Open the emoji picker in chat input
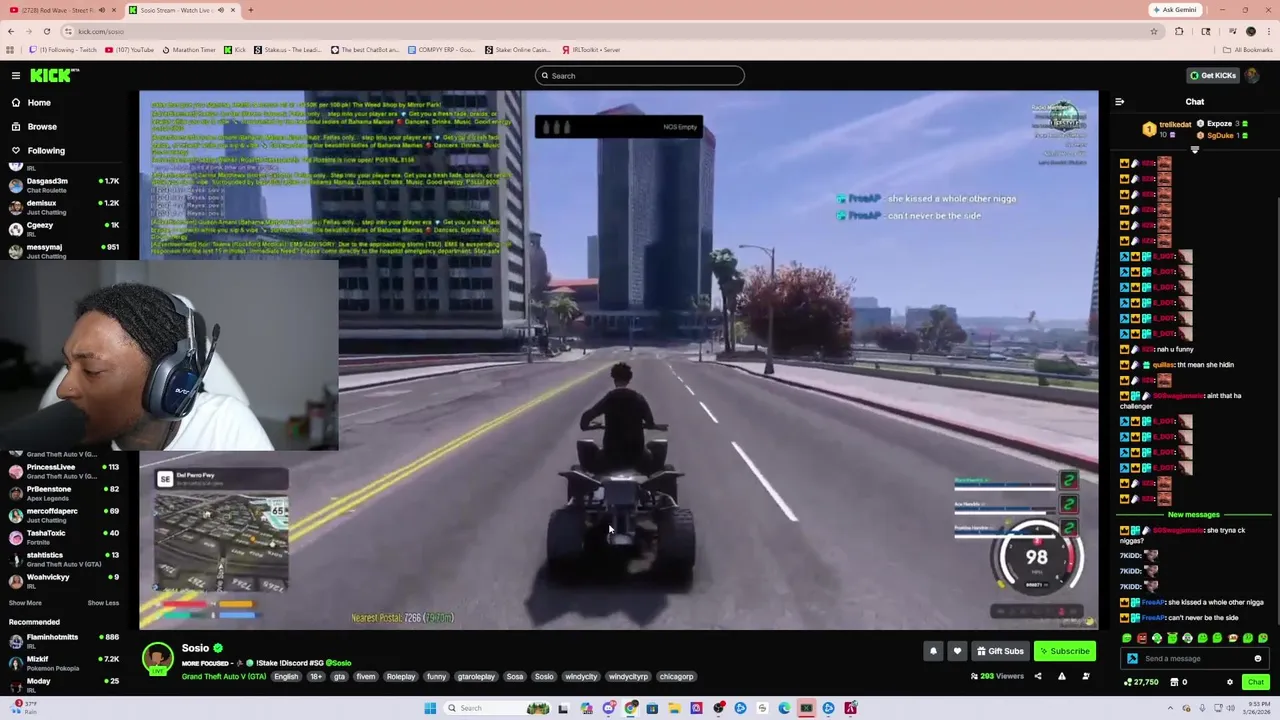 pos(1258,659)
